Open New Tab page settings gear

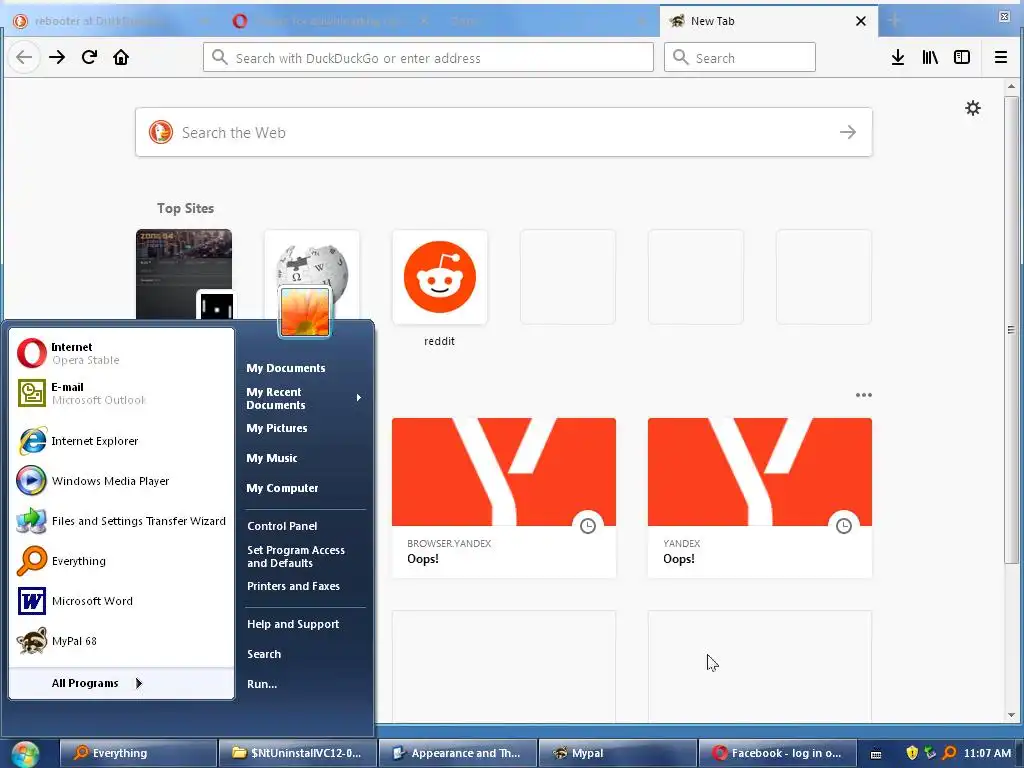tap(973, 108)
